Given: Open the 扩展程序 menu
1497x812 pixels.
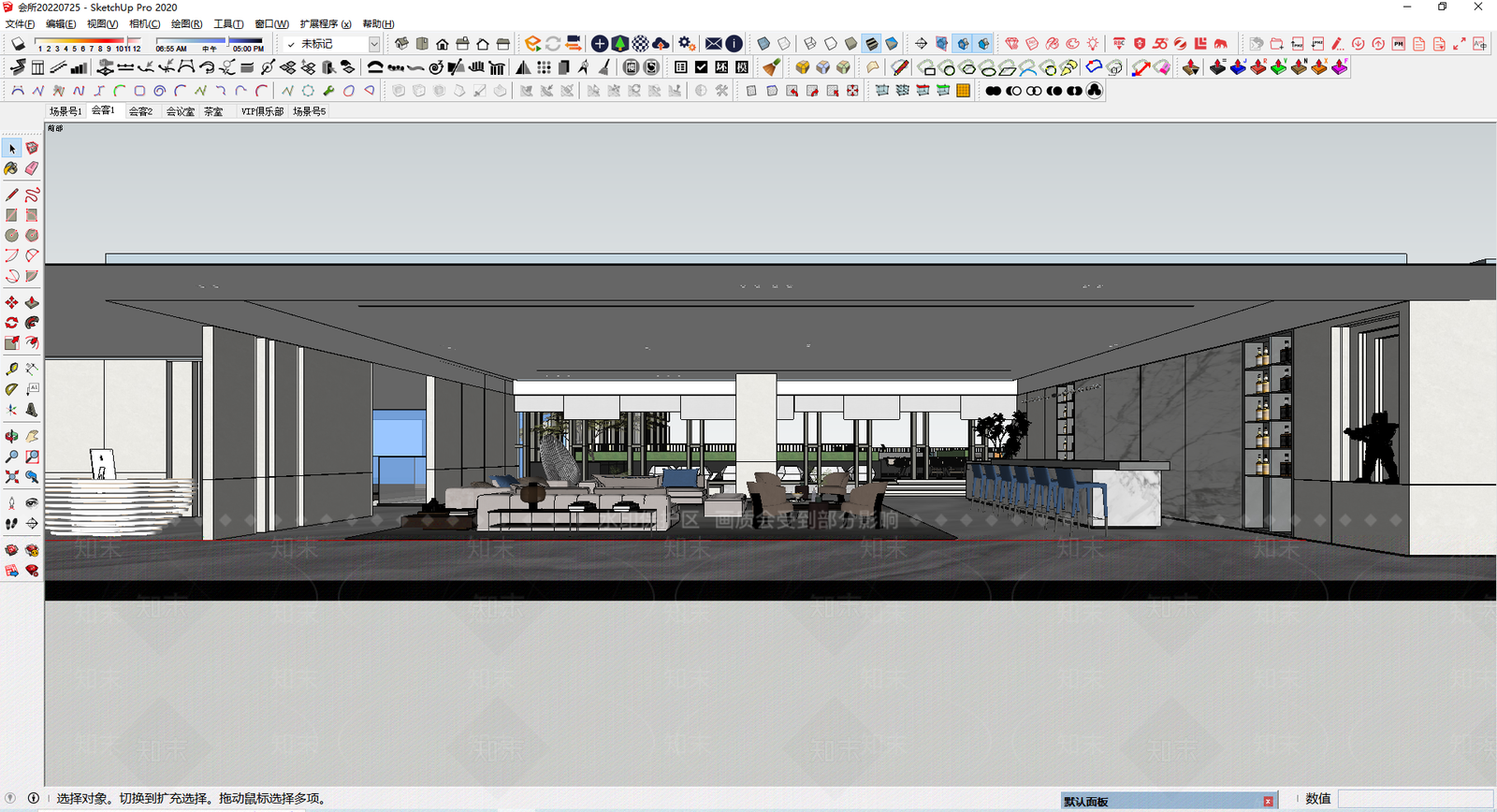Looking at the screenshot, I should pyautogui.click(x=326, y=24).
